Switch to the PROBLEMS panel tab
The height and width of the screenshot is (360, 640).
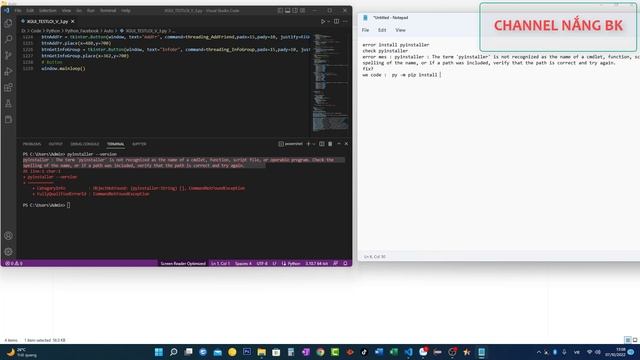[x=32, y=144]
